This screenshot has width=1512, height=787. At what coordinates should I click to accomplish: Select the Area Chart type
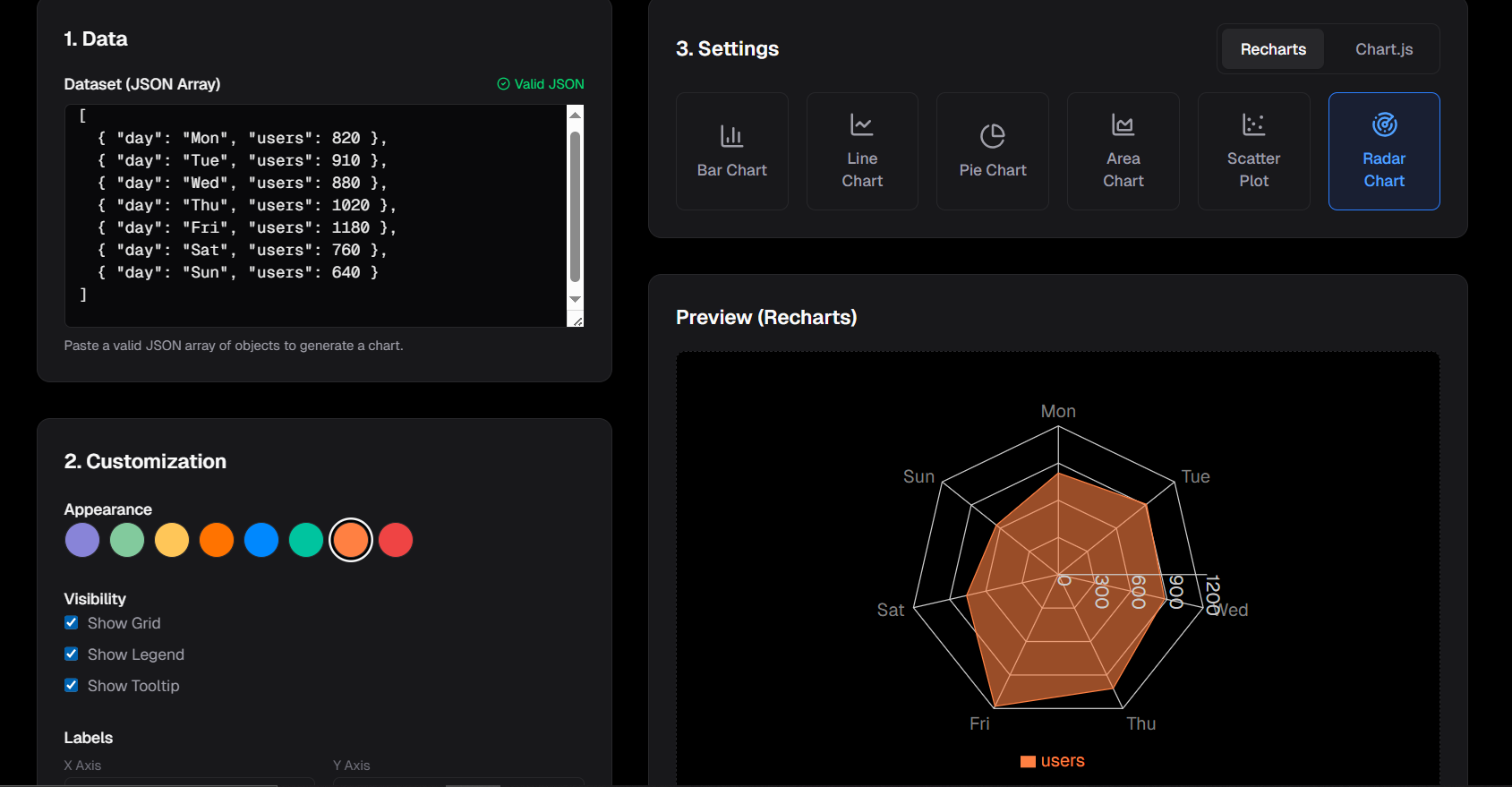point(1123,151)
